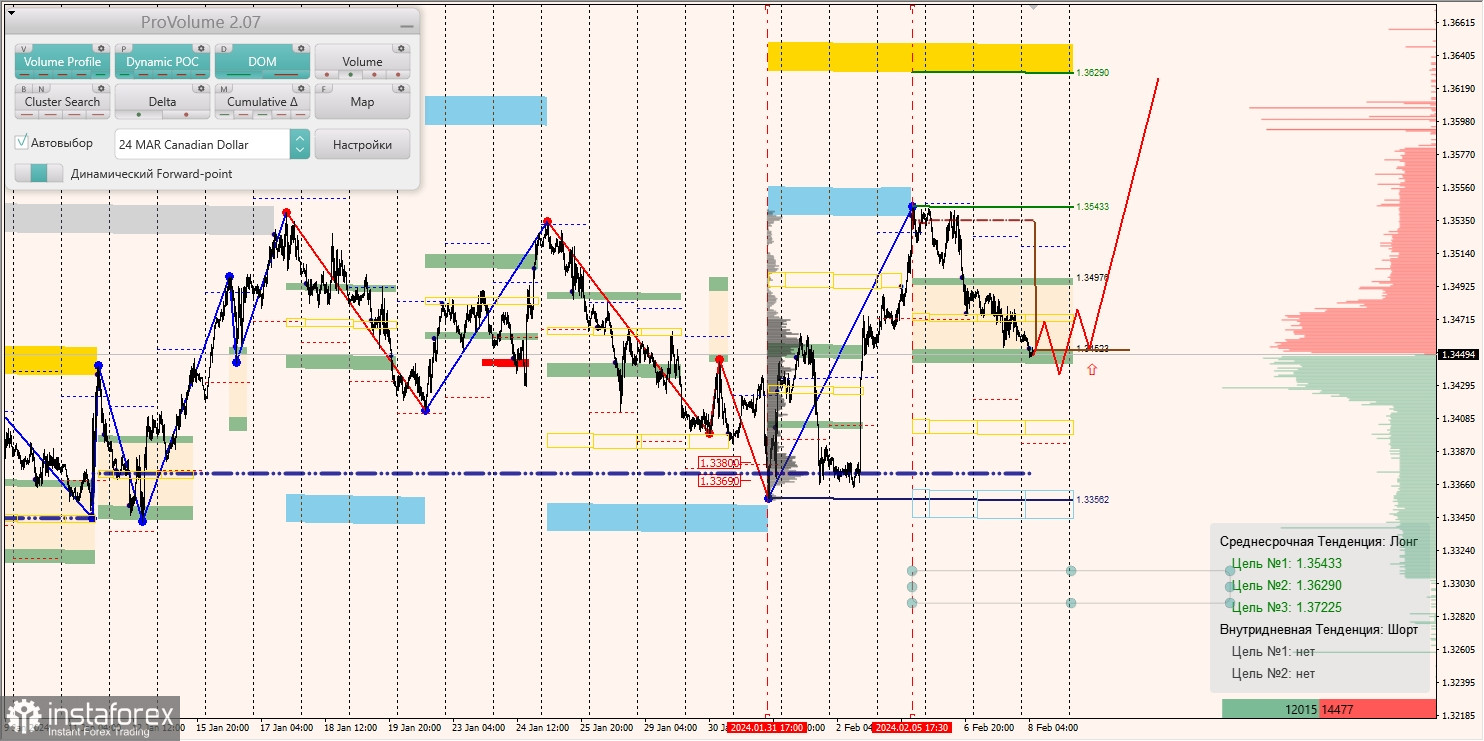Click the Среднесрочная Тенденция: Лонг label
The width and height of the screenshot is (1484, 741).
1319,541
